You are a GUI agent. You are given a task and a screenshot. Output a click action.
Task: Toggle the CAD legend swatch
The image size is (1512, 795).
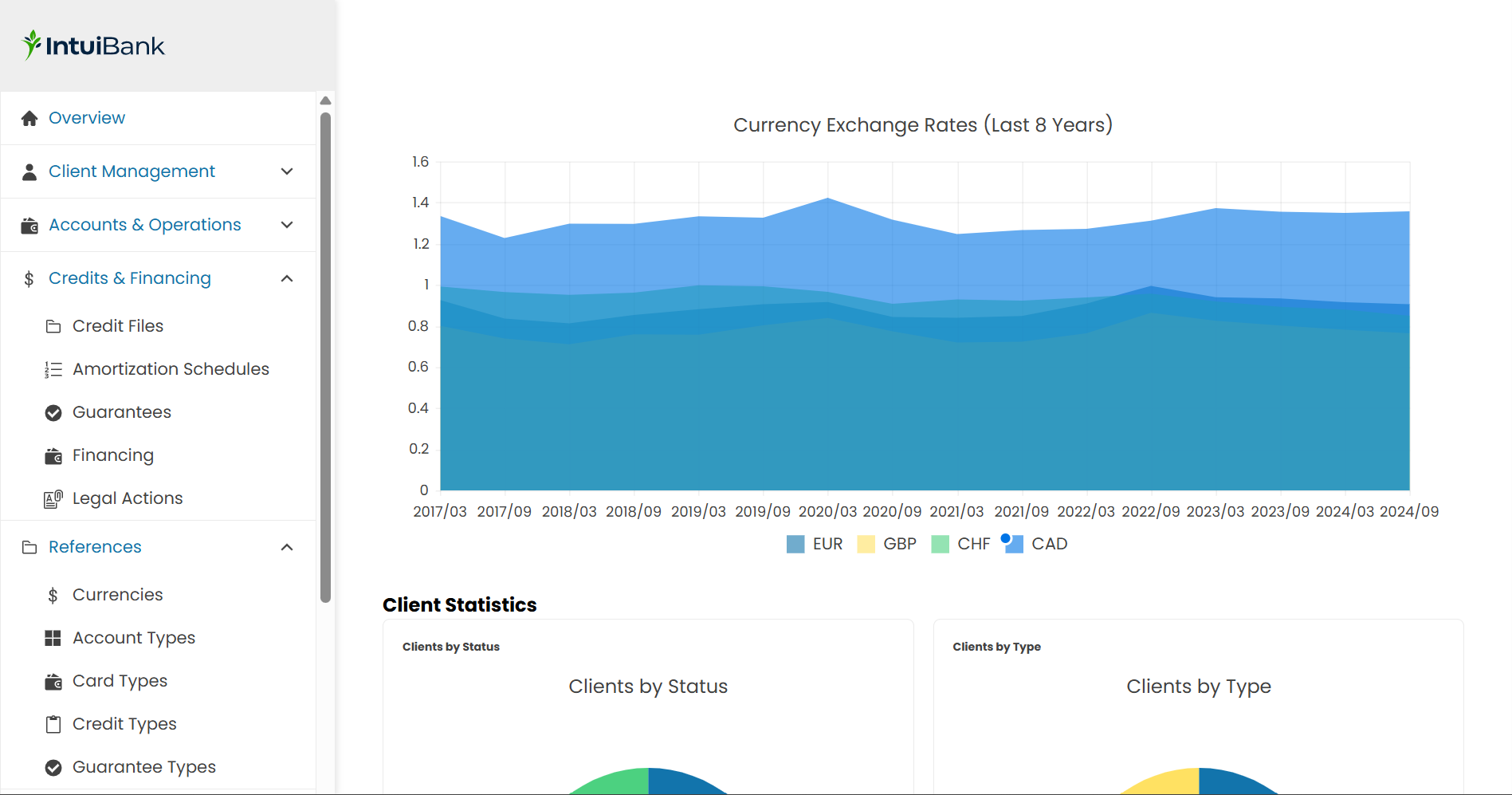coord(1014,545)
